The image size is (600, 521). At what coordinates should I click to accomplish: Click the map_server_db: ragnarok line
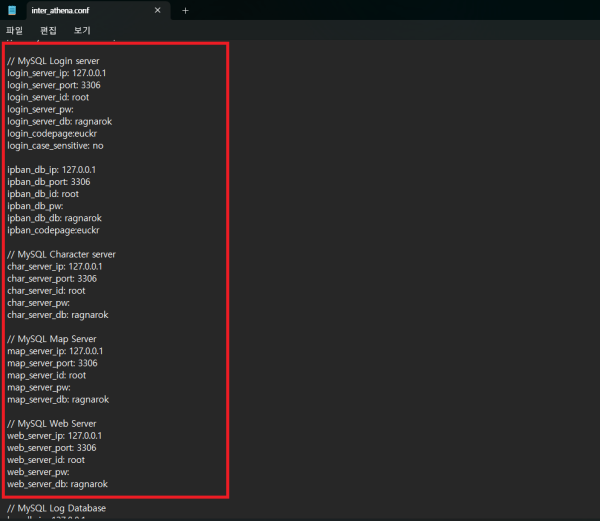pos(57,399)
